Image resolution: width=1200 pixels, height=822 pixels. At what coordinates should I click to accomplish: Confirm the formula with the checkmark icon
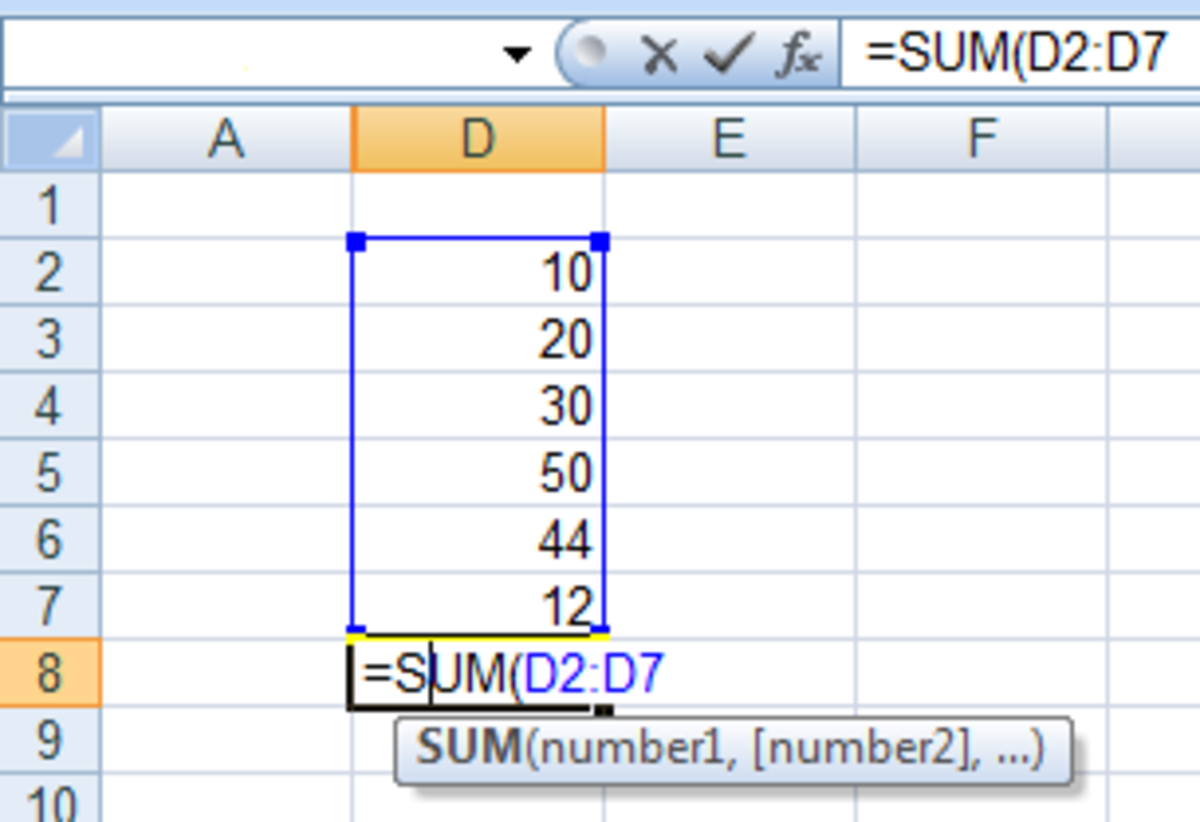(728, 56)
